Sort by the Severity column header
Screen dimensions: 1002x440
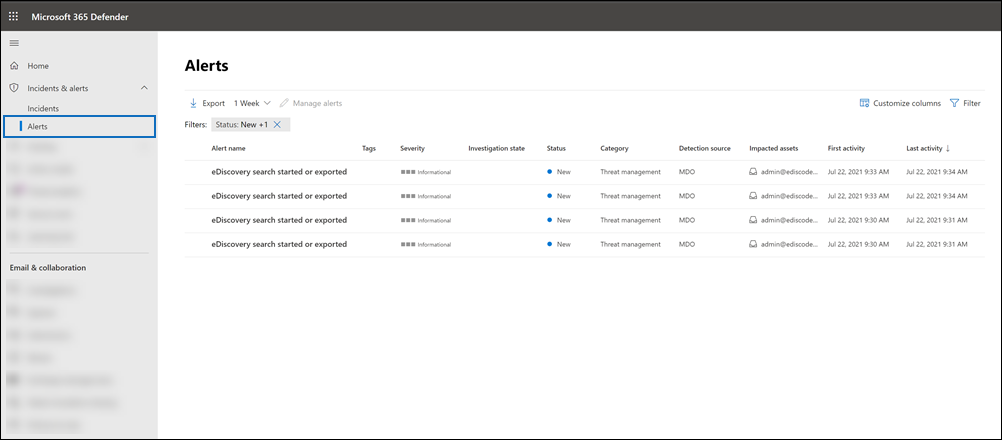click(x=412, y=148)
